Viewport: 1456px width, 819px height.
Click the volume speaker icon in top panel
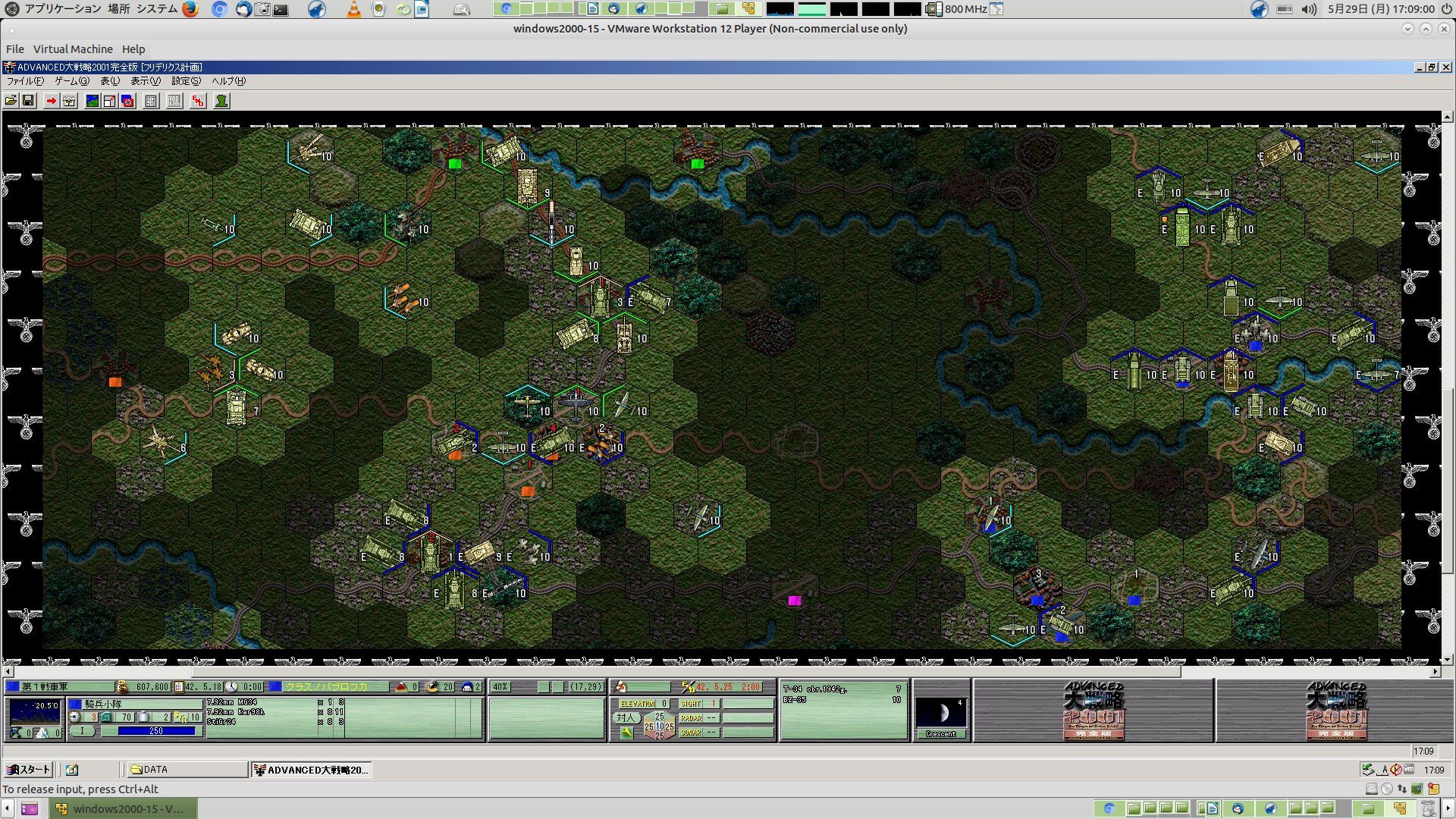point(1310,9)
